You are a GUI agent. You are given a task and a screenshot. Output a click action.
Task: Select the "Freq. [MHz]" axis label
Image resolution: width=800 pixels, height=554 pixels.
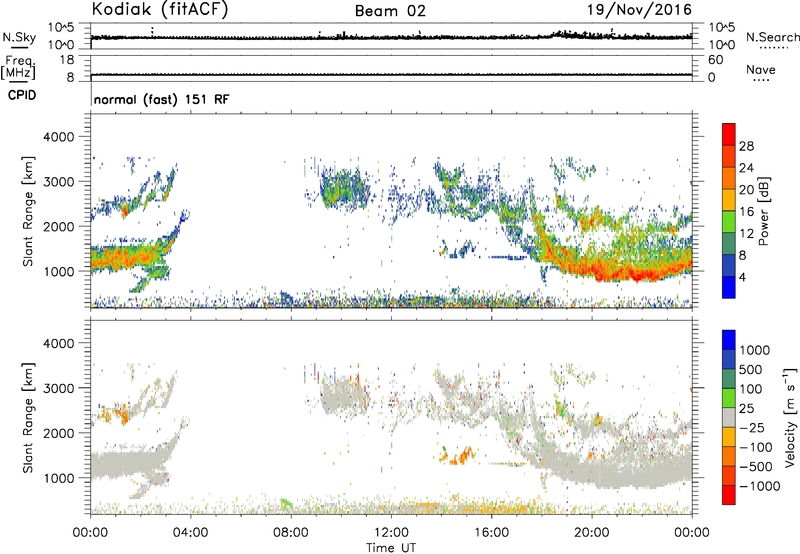(x=19, y=67)
